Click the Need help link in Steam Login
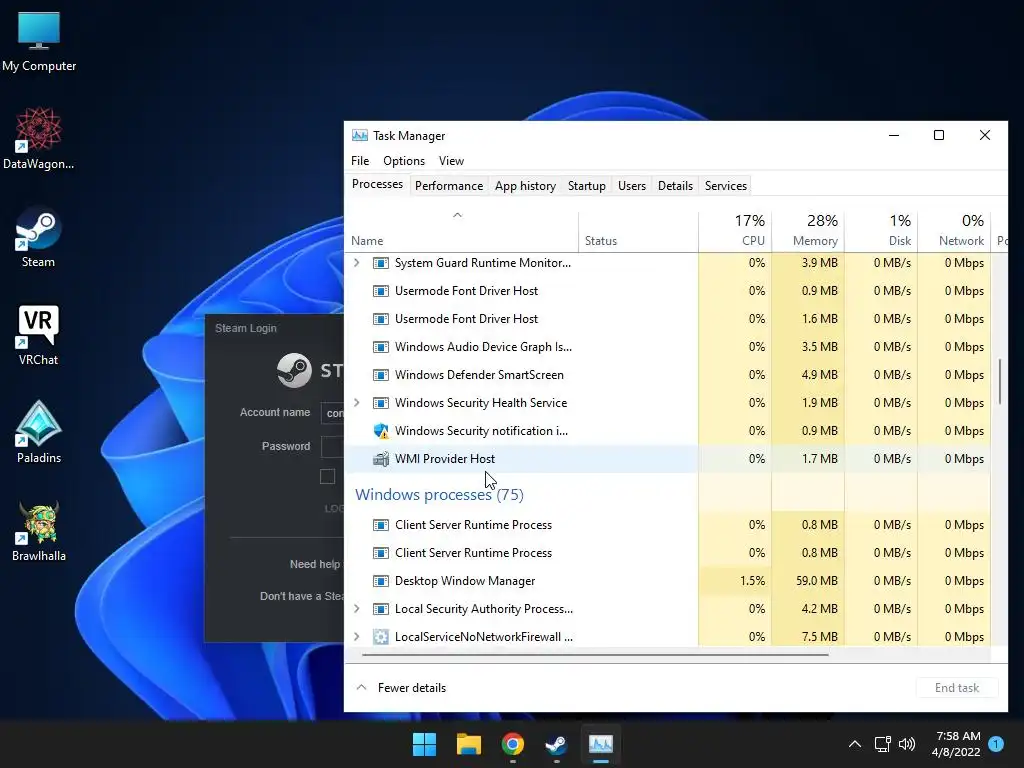This screenshot has width=1024, height=768. coord(316,564)
